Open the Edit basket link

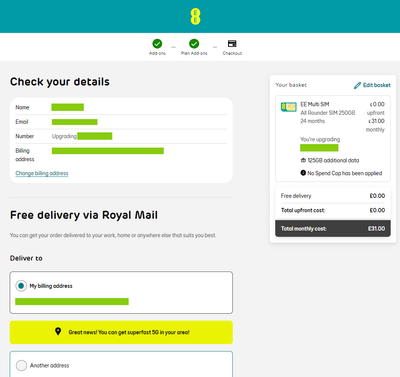point(377,85)
